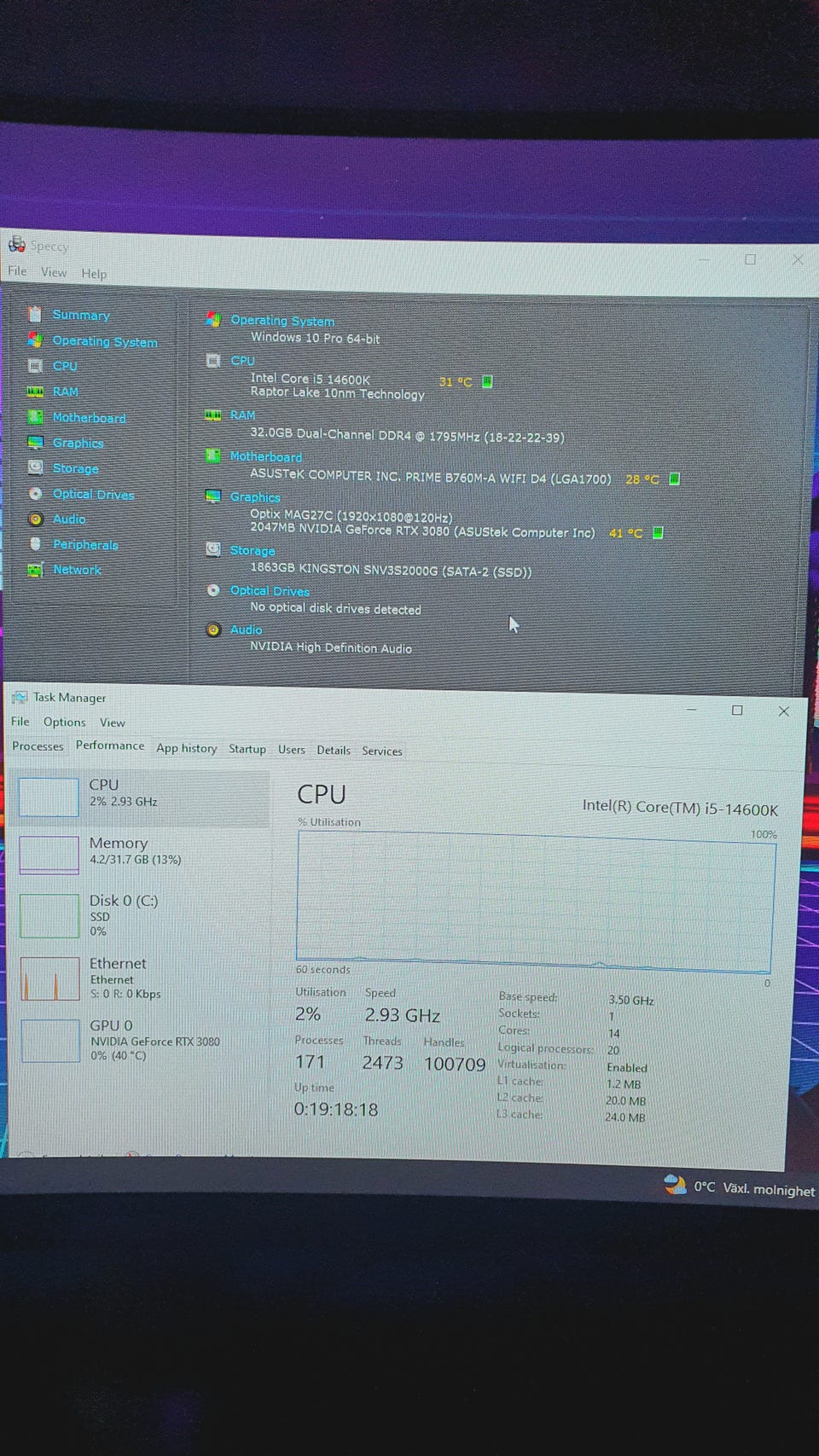Select Memory graph thumbnail in Task Manager
The height and width of the screenshot is (1456, 819).
click(x=49, y=855)
